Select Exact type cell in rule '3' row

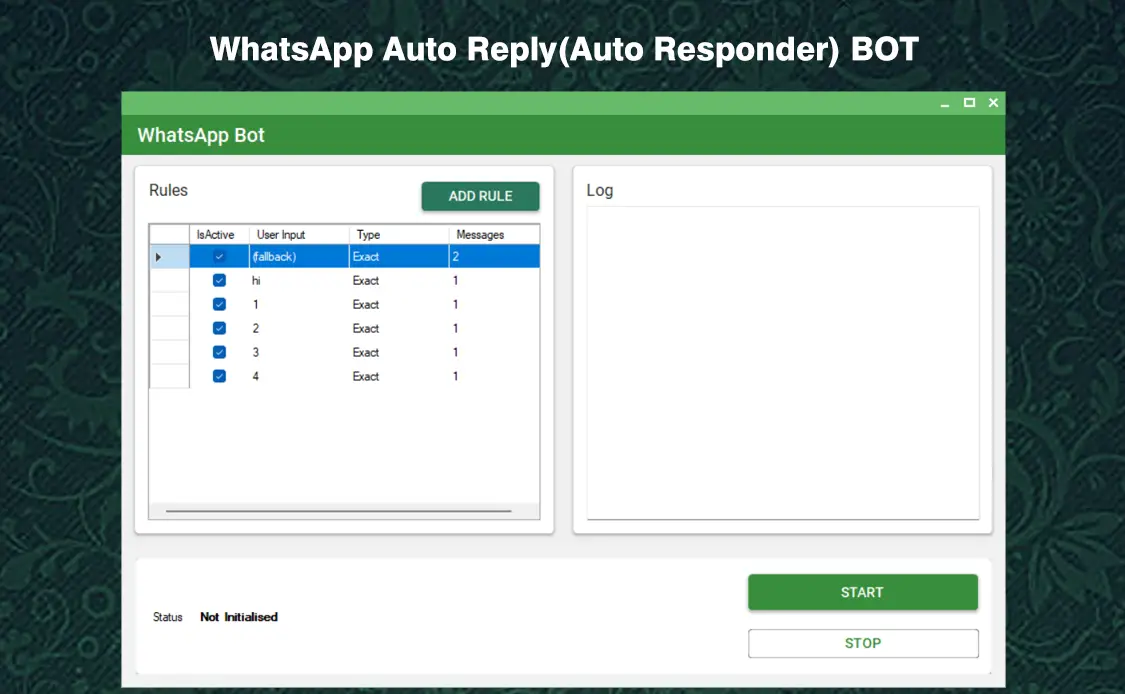[x=398, y=353]
